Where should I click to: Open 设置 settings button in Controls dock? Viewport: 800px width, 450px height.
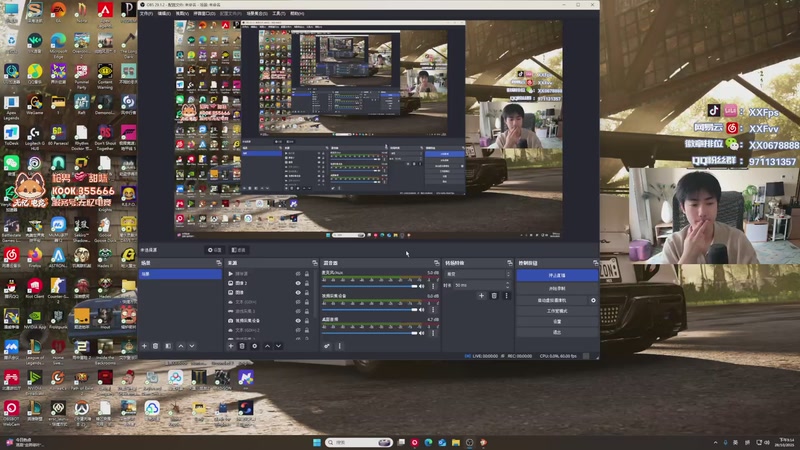(x=557, y=322)
